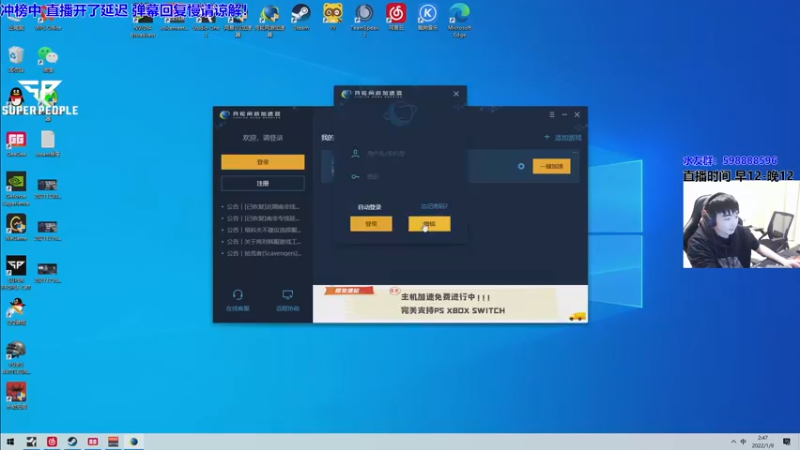Viewport: 800px width, 450px height.
Task: Open NetEase Cloud Music red desktop icon
Action: pyautogui.click(x=396, y=17)
